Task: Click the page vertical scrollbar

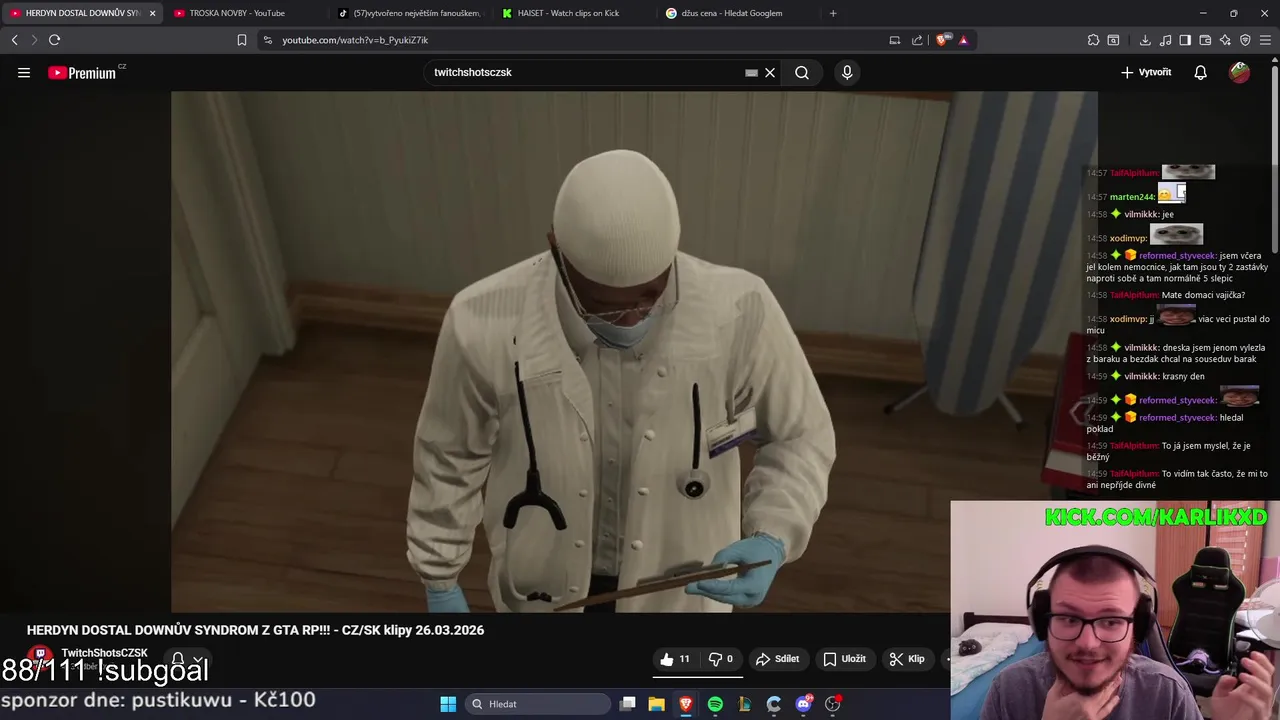Action: point(1274,160)
